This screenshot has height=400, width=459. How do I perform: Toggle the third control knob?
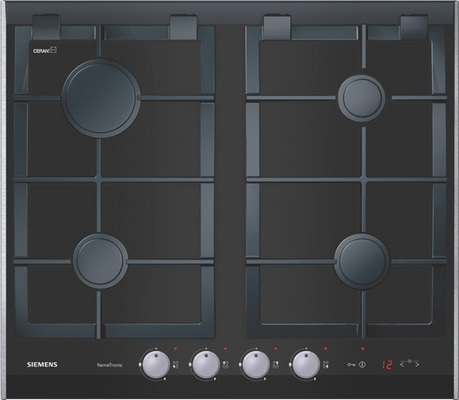(x=256, y=364)
